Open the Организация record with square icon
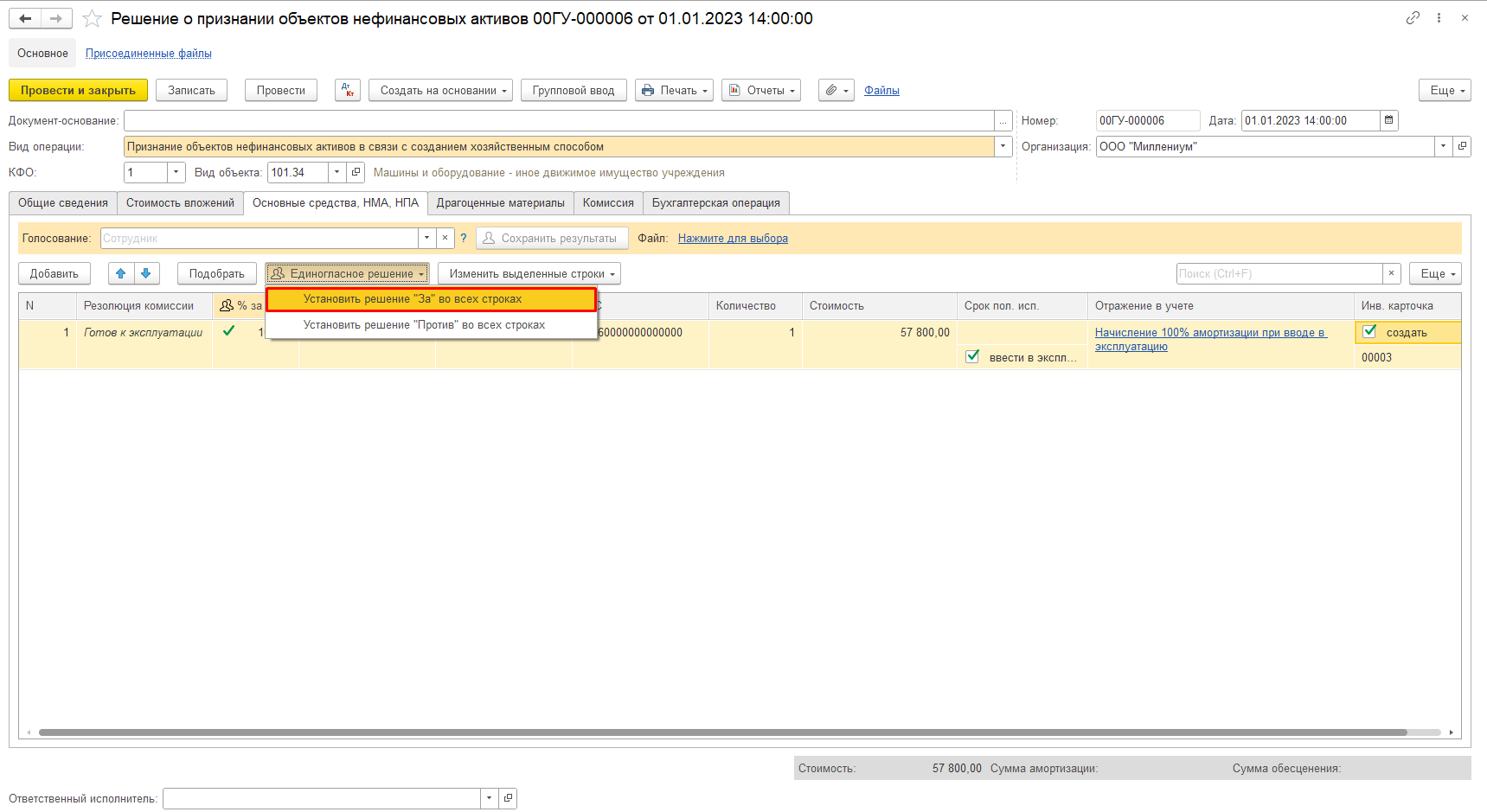The height and width of the screenshot is (812, 1487). click(1462, 146)
